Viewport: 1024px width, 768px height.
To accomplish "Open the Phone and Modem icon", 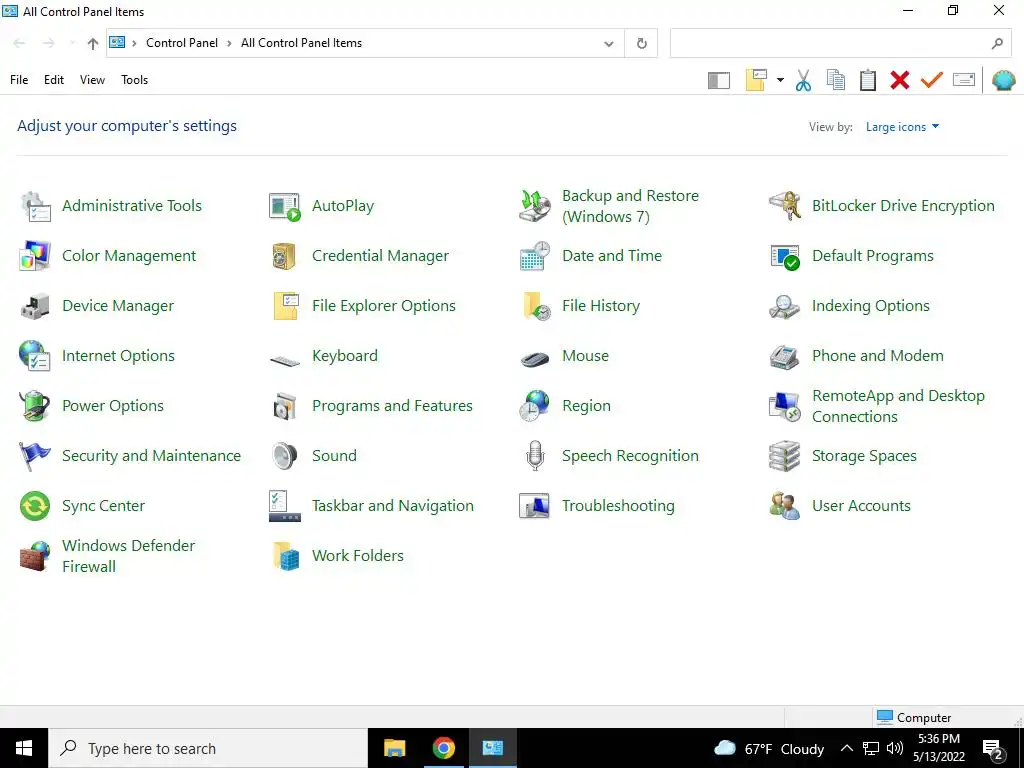I will point(784,357).
